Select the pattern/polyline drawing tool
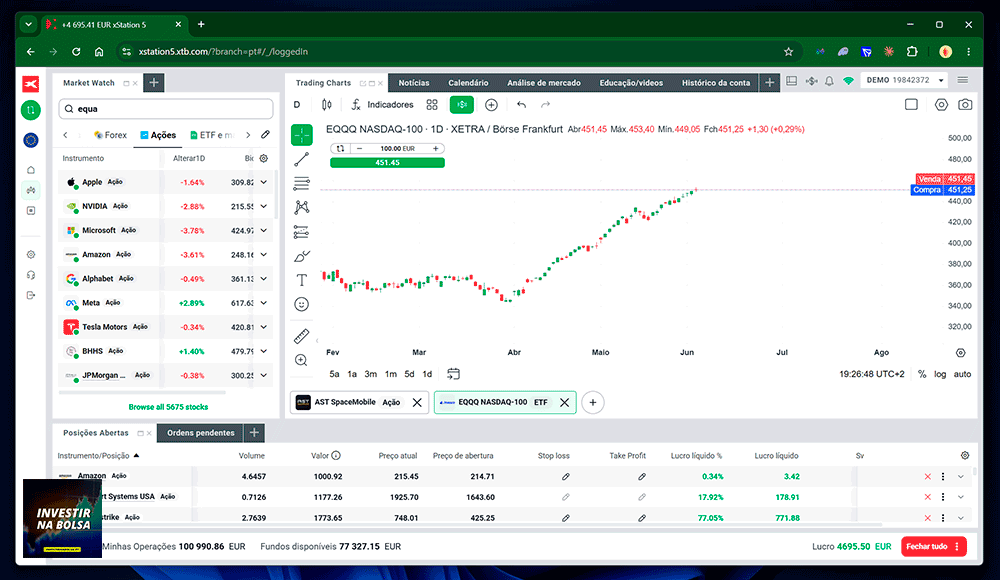1000x580 pixels. pyautogui.click(x=302, y=207)
